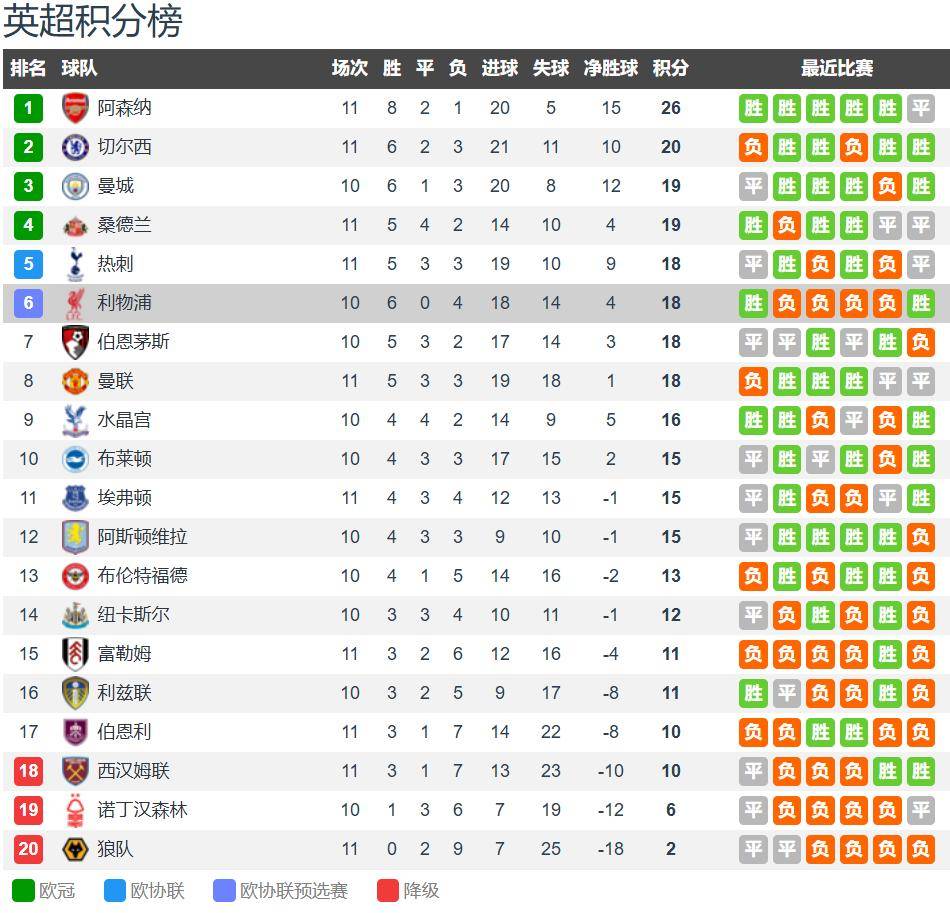
Task: Click the red 降级 legend swatch
Action: point(388,891)
